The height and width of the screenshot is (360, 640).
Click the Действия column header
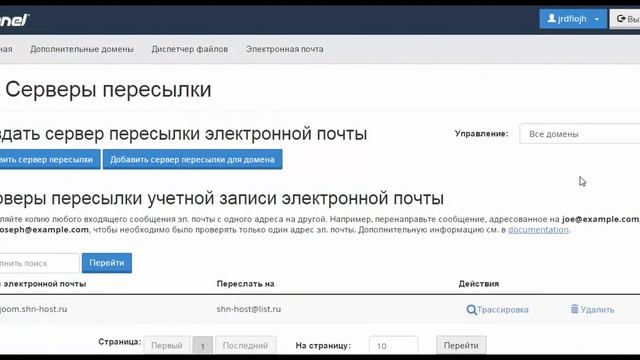(479, 284)
